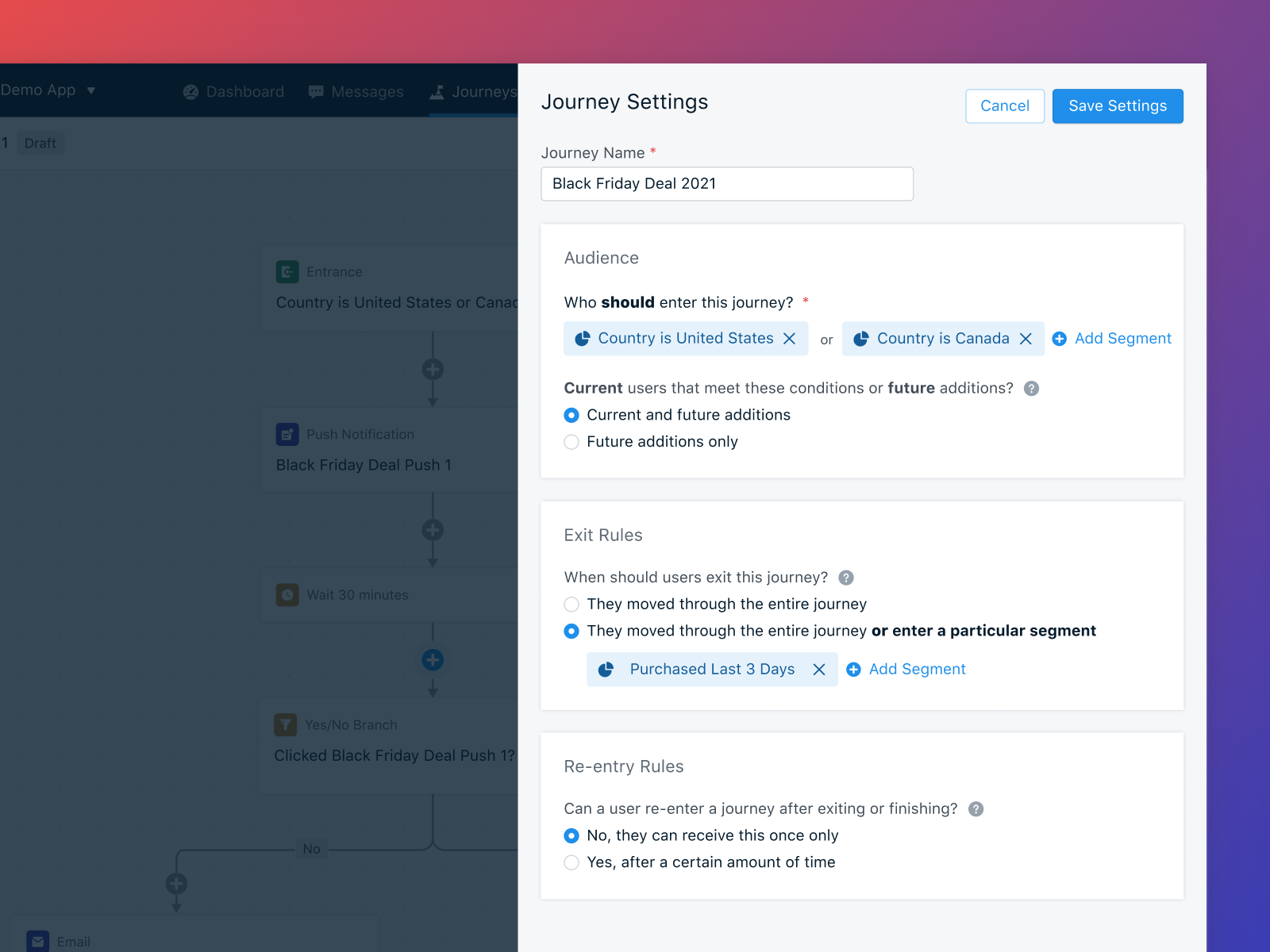Click the Journeys flag icon
Image resolution: width=1270 pixels, height=952 pixels.
(x=437, y=92)
